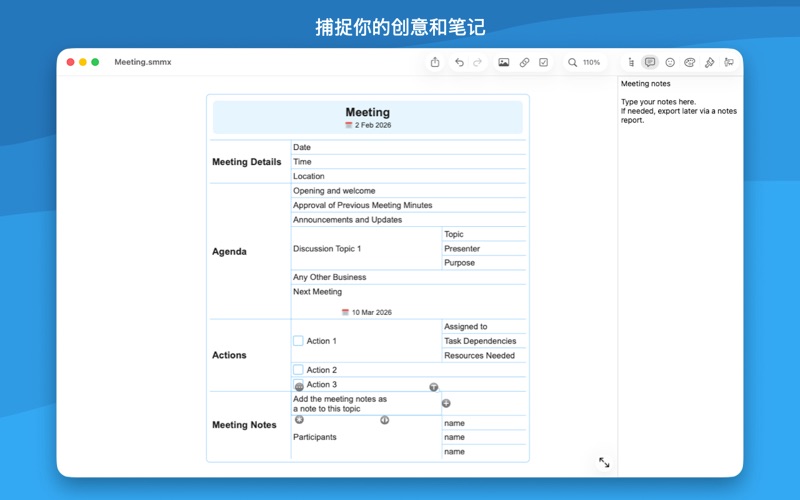Open the emoji stickers panel icon
The image size is (800, 500).
670,62
